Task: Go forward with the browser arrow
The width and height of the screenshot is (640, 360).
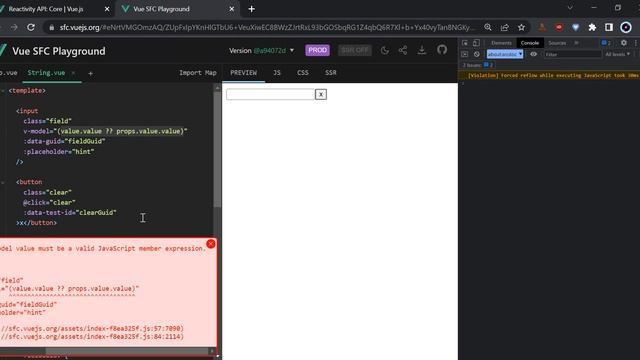Action: point(14,27)
